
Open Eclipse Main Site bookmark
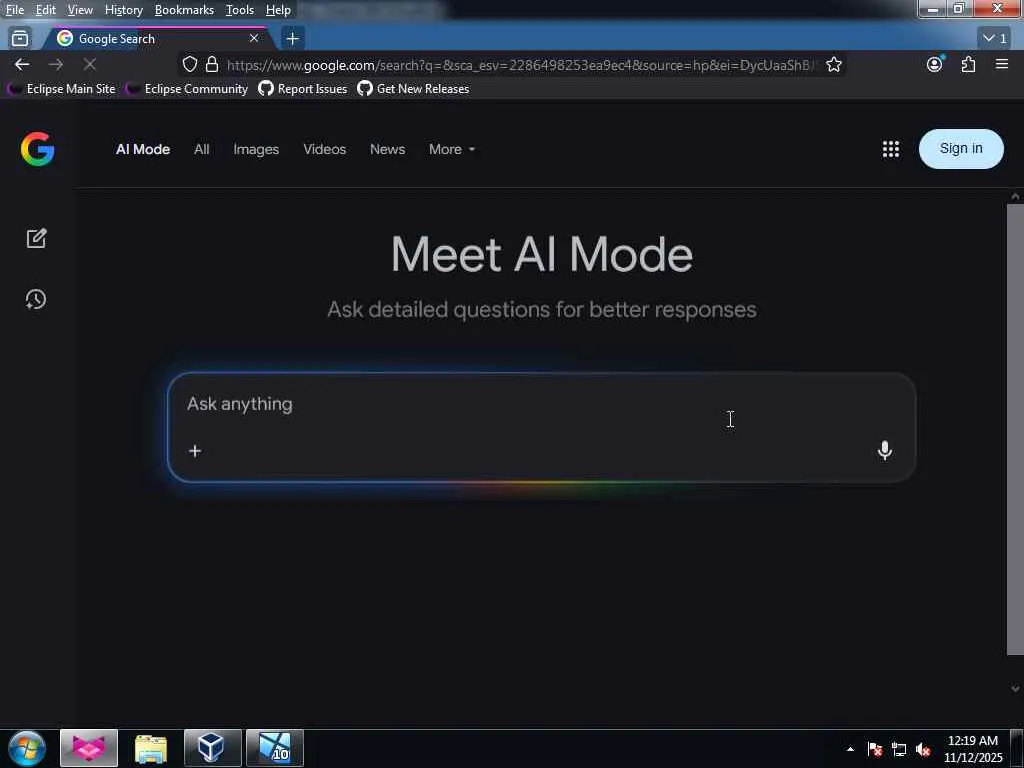point(61,89)
